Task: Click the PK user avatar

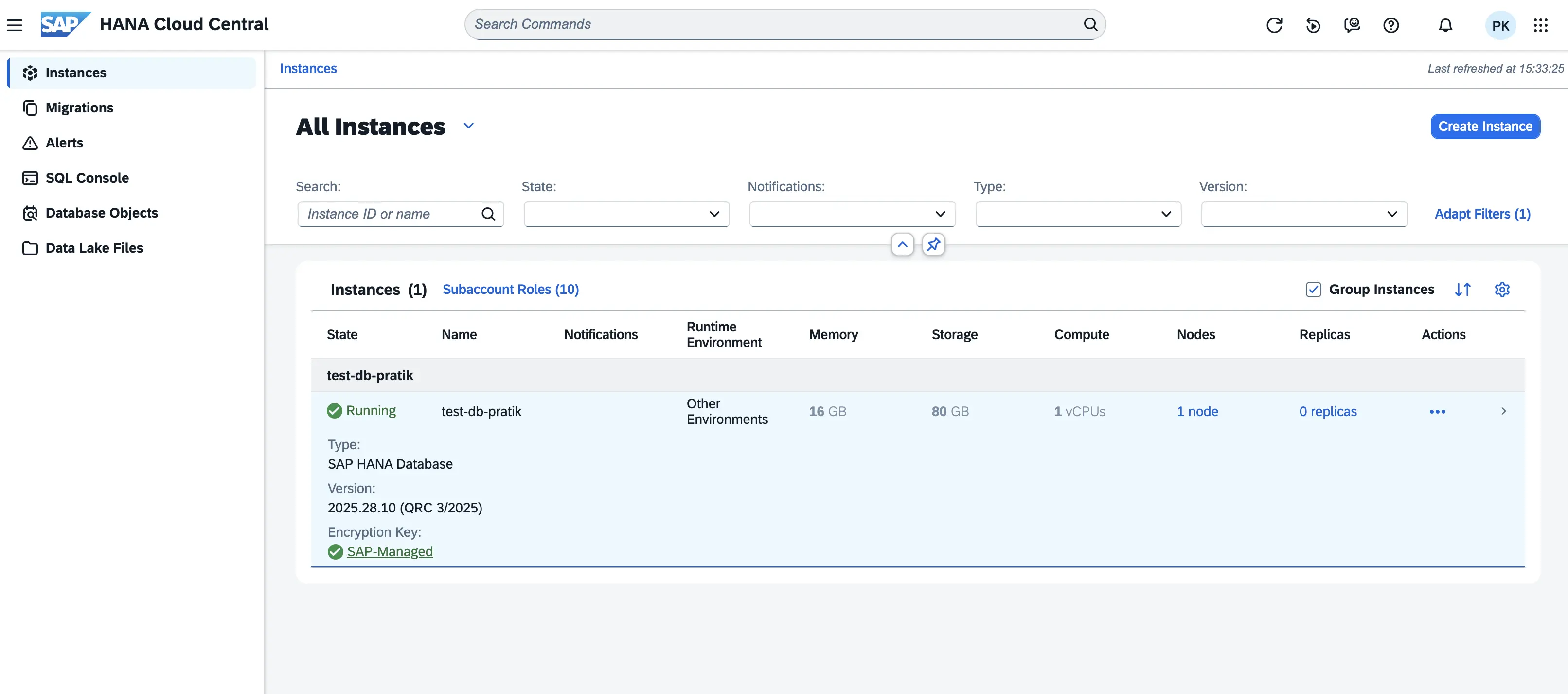Action: (1500, 25)
